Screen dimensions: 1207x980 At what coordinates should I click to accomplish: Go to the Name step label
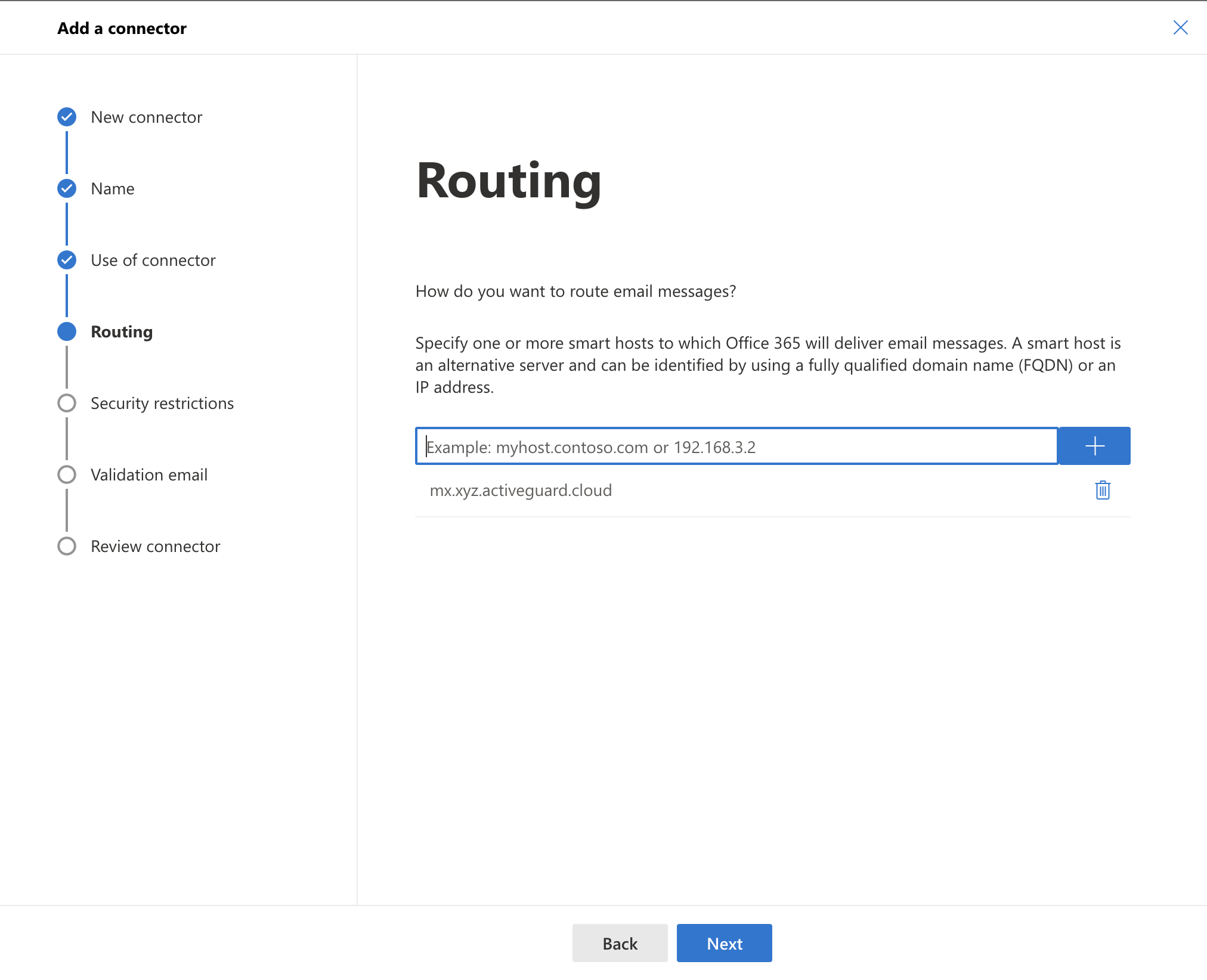pos(113,188)
